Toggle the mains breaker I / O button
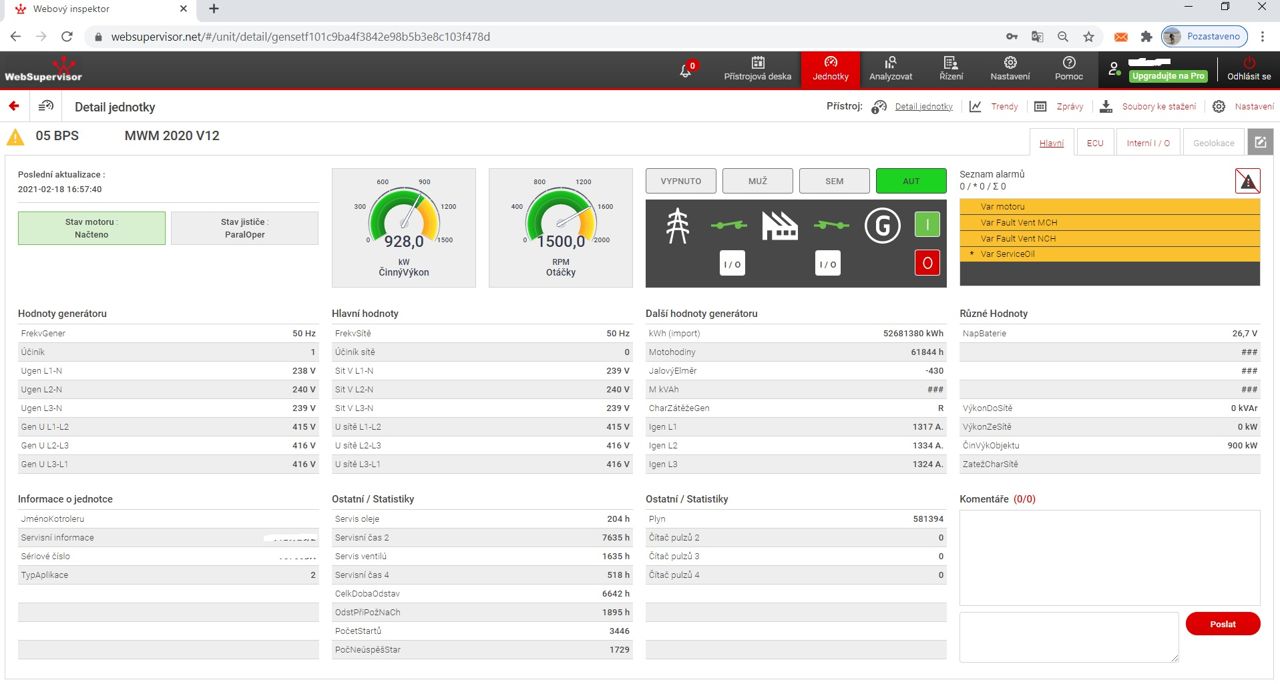 732,264
